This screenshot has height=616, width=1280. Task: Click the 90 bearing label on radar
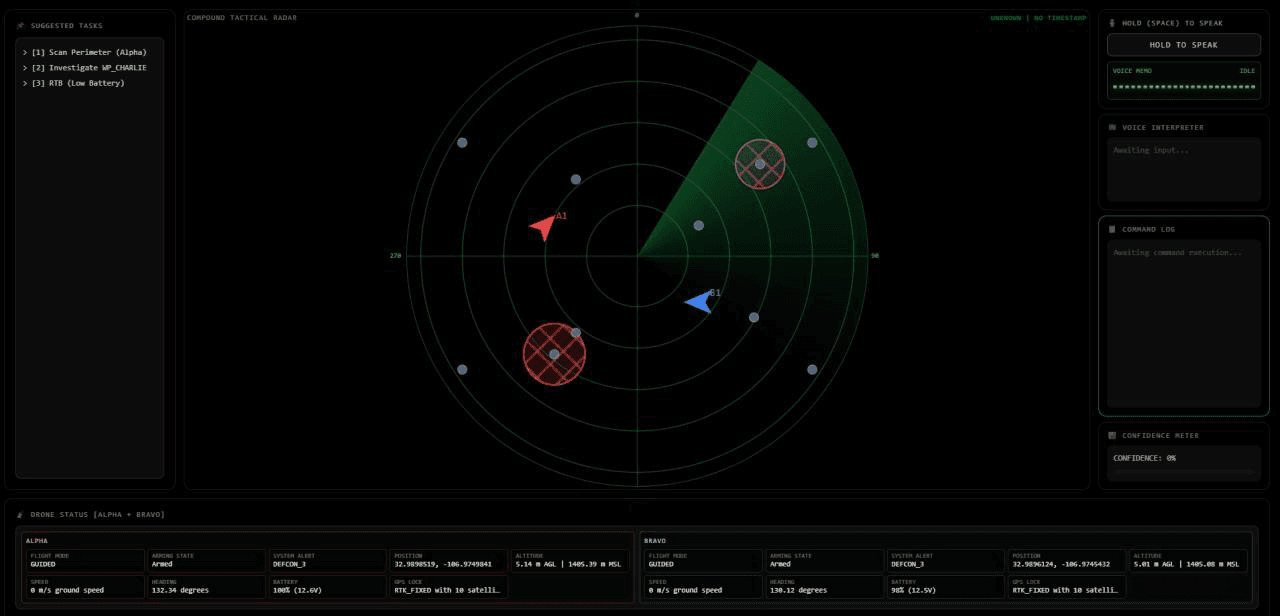[x=875, y=256]
